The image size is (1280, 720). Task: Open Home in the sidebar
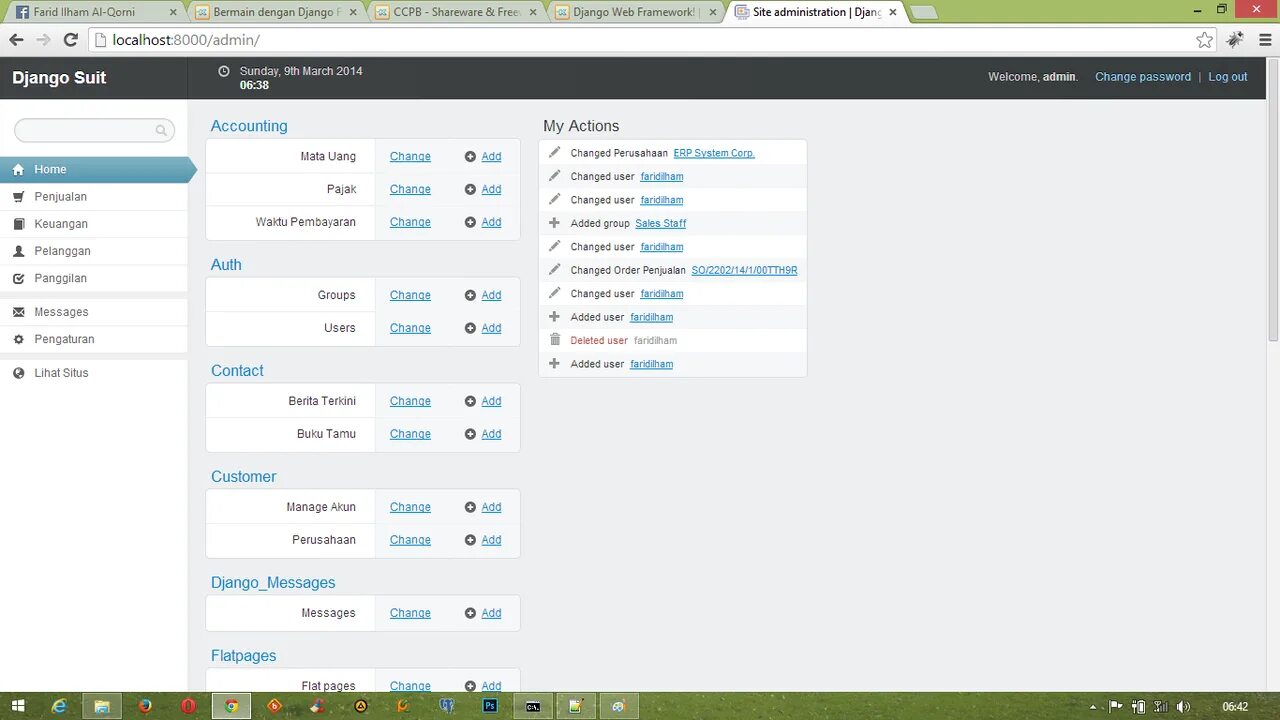coord(94,170)
